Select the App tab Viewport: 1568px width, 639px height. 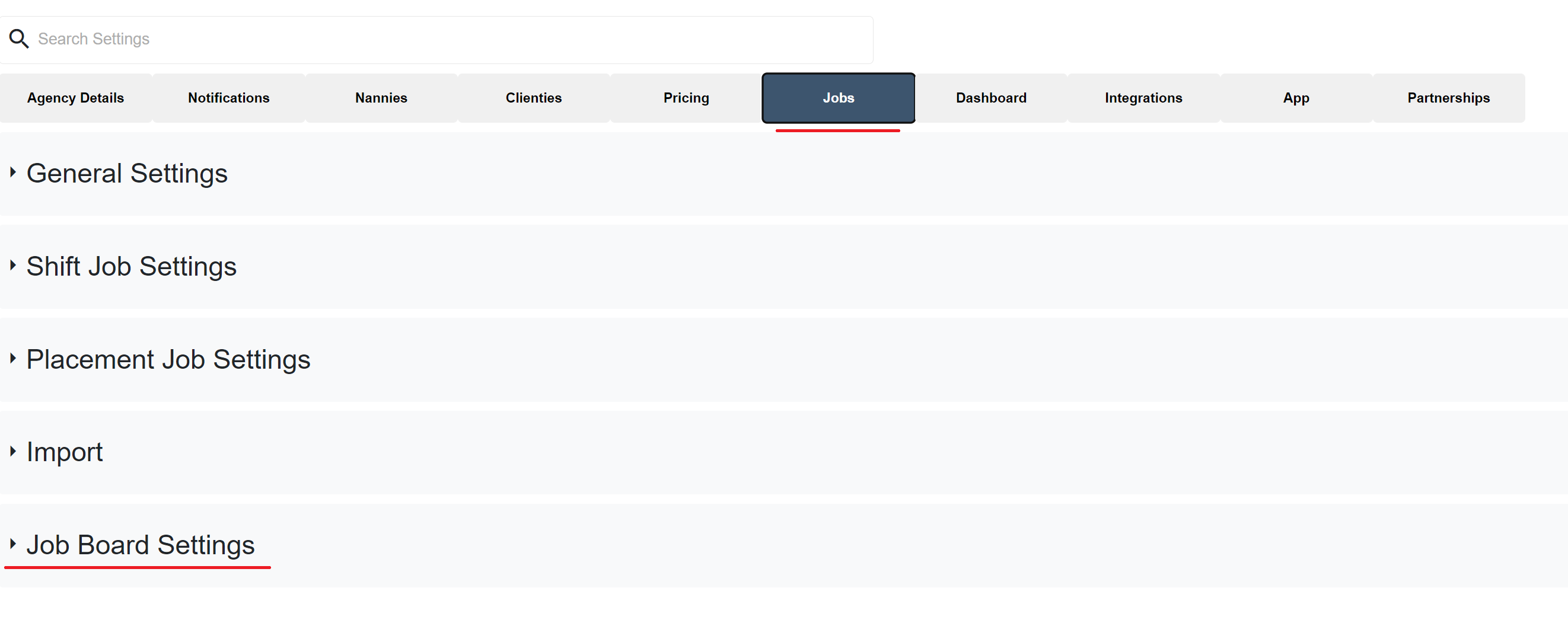[1296, 98]
